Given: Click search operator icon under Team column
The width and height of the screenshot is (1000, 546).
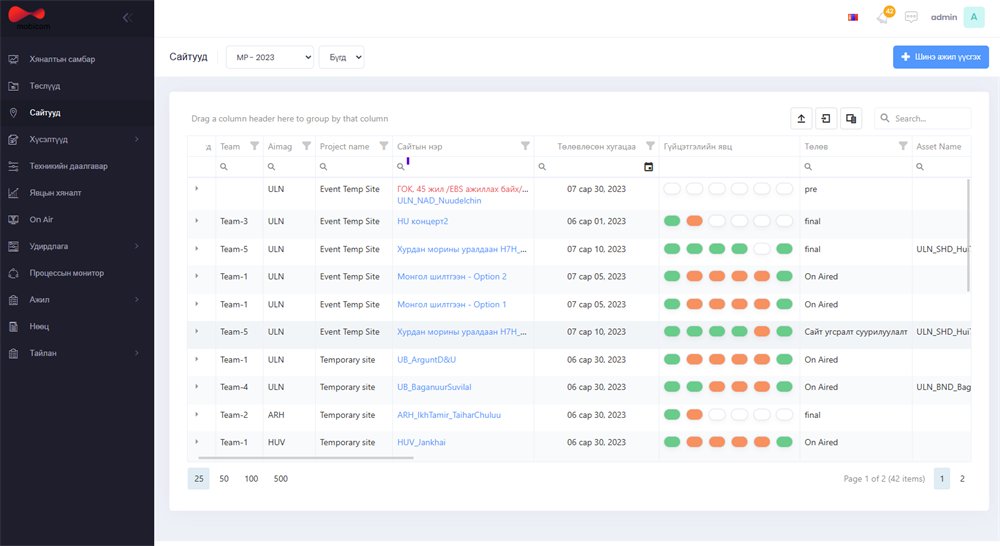Looking at the screenshot, I should (x=224, y=166).
